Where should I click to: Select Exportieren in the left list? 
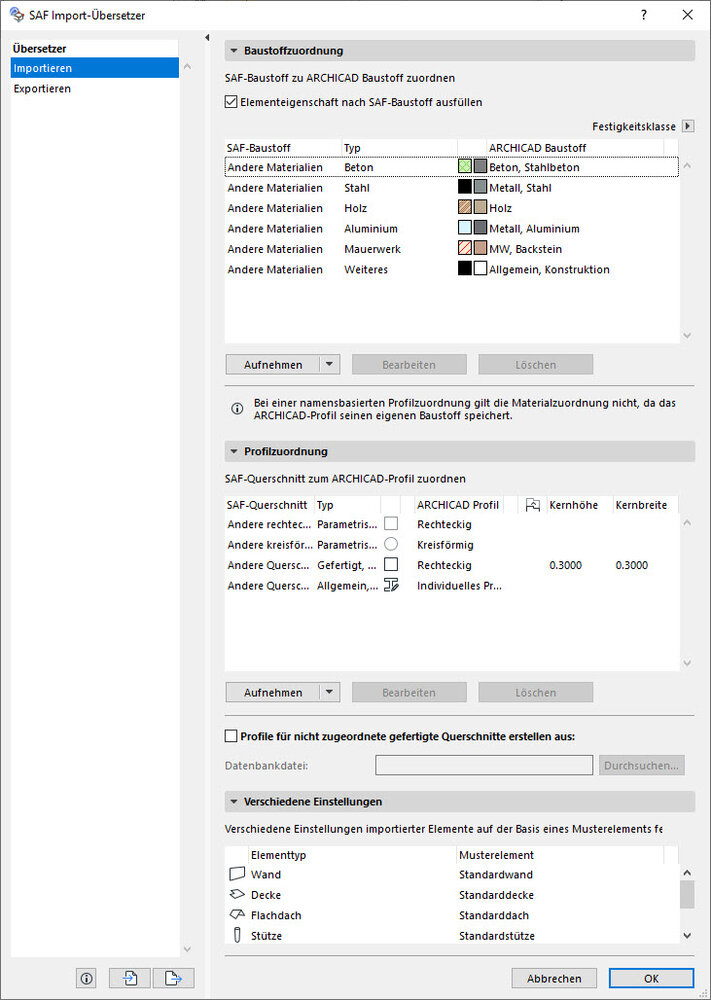pyautogui.click(x=94, y=89)
